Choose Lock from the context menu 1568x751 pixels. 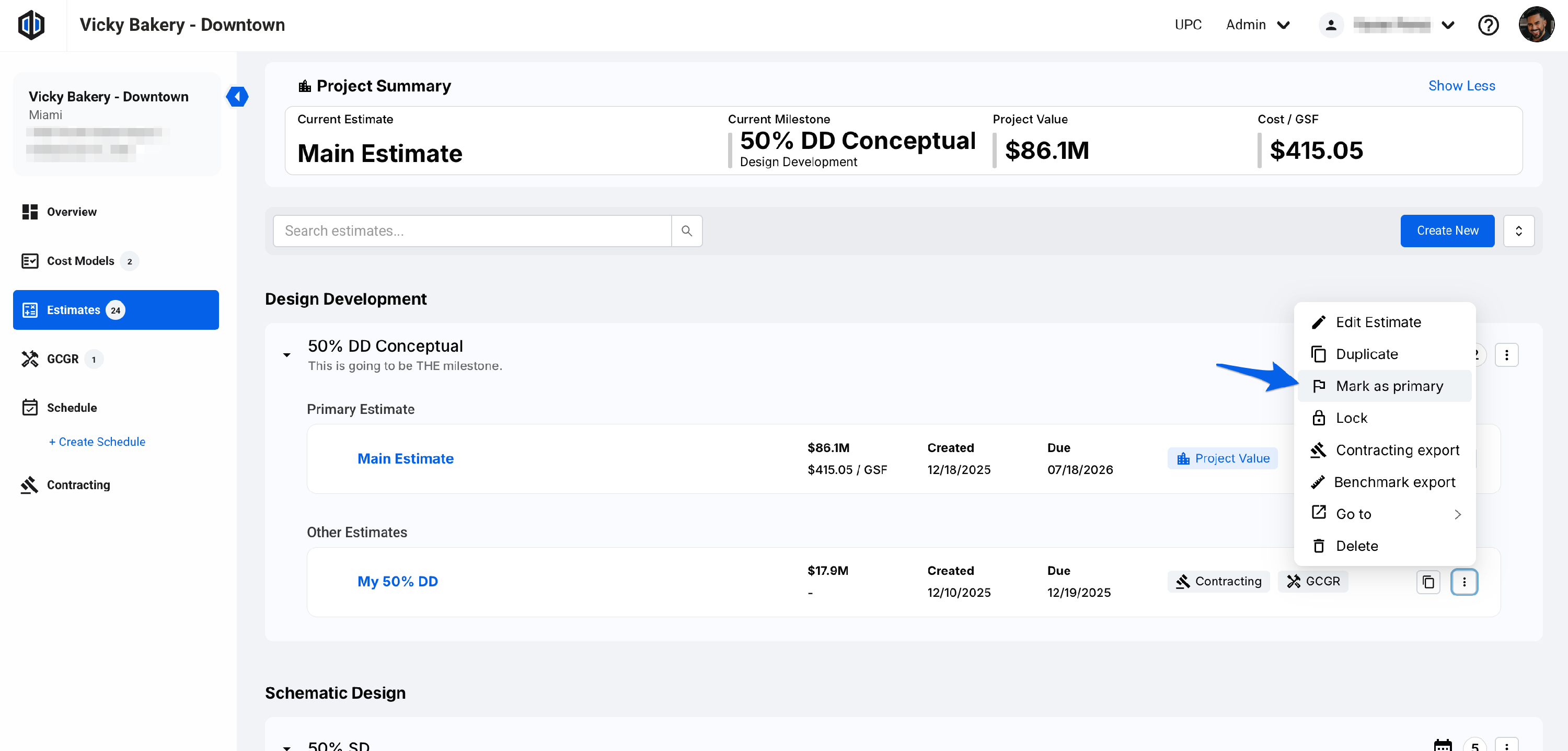pos(1351,418)
